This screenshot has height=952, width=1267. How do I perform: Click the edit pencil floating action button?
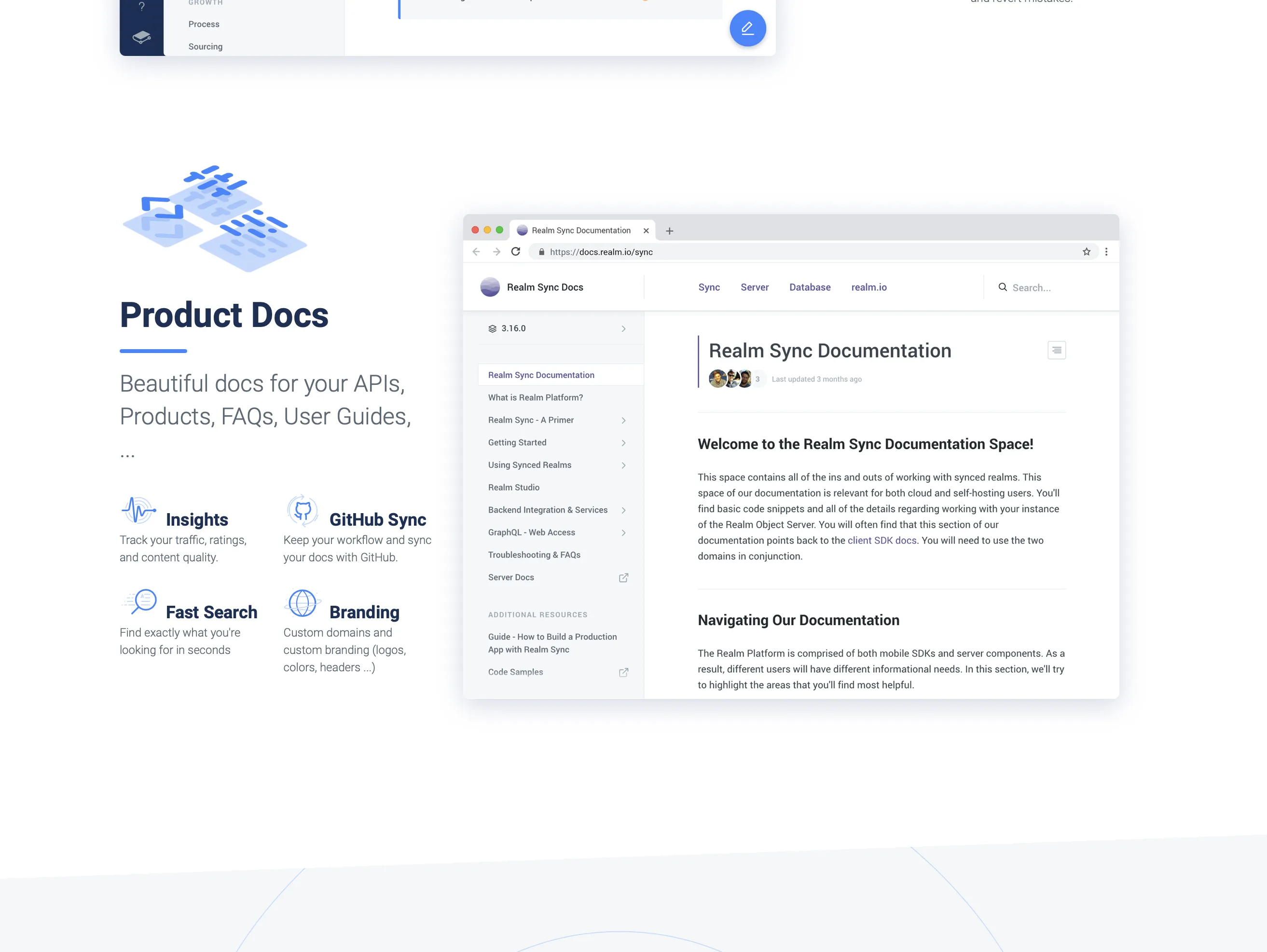point(748,28)
